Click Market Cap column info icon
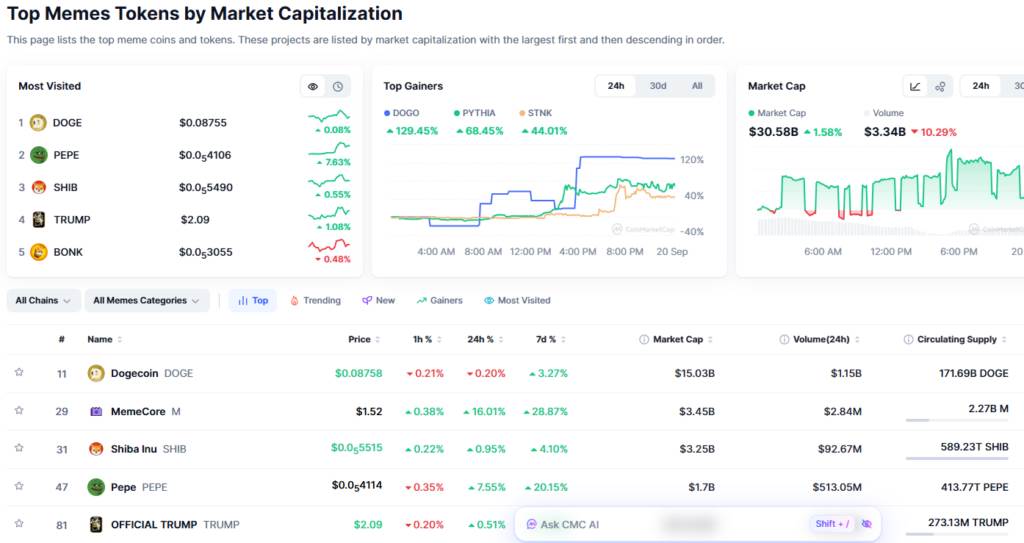This screenshot has height=543, width=1024. [x=644, y=339]
